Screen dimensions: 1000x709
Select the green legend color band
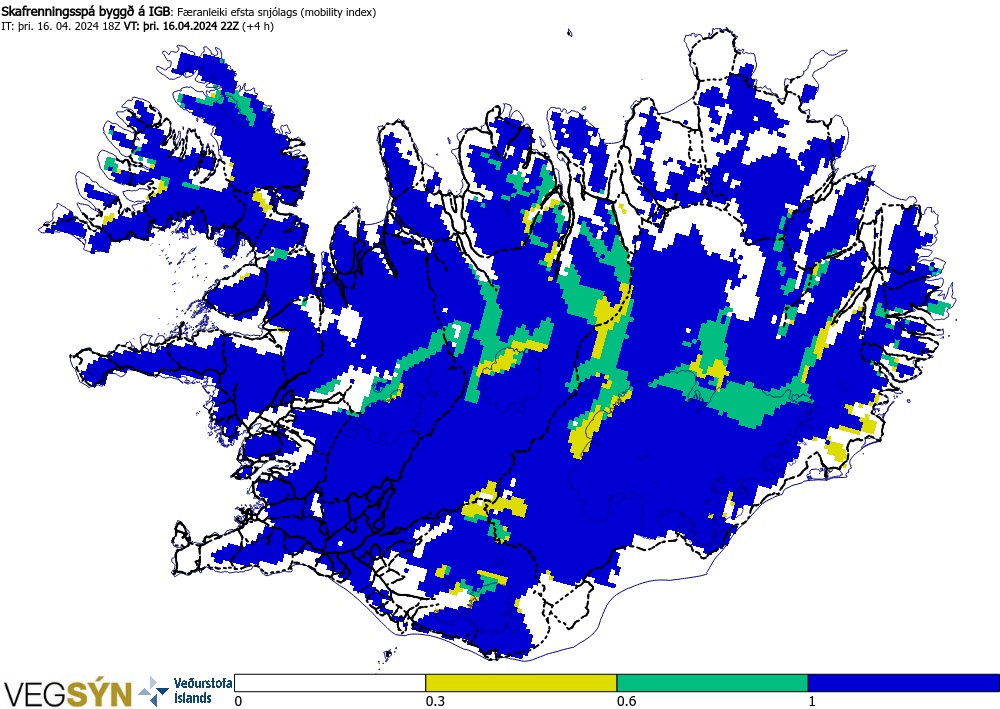tap(712, 683)
